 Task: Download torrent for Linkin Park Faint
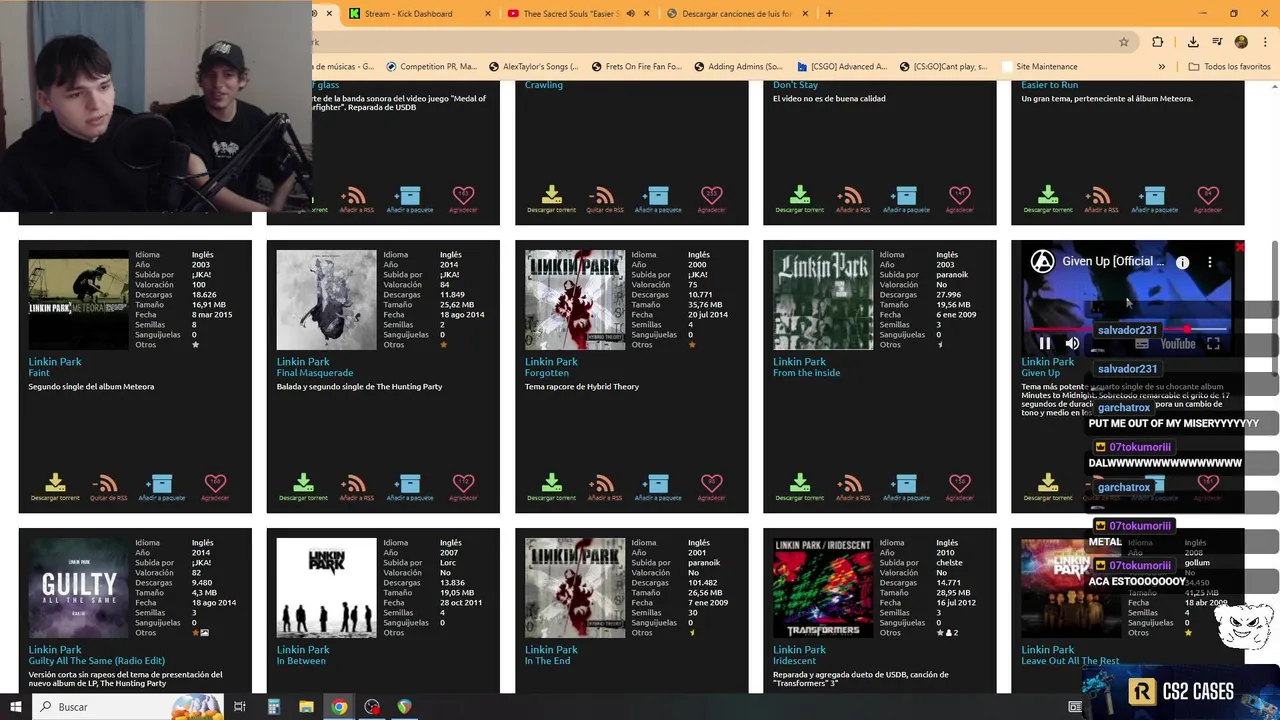tap(55, 487)
